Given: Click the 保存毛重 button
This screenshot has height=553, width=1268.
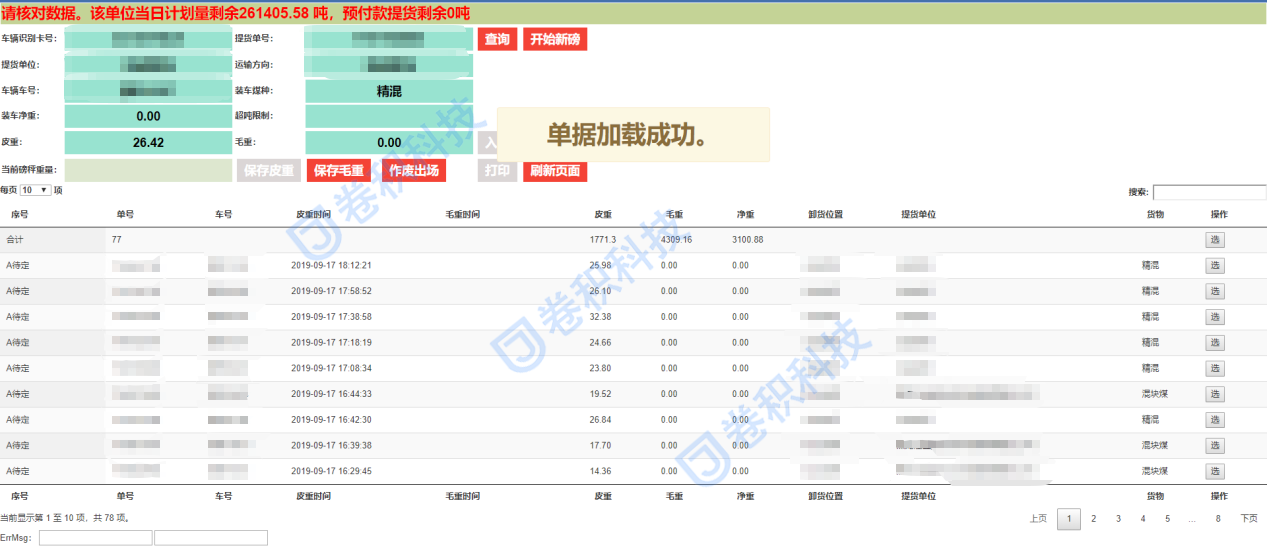Looking at the screenshot, I should click(339, 170).
